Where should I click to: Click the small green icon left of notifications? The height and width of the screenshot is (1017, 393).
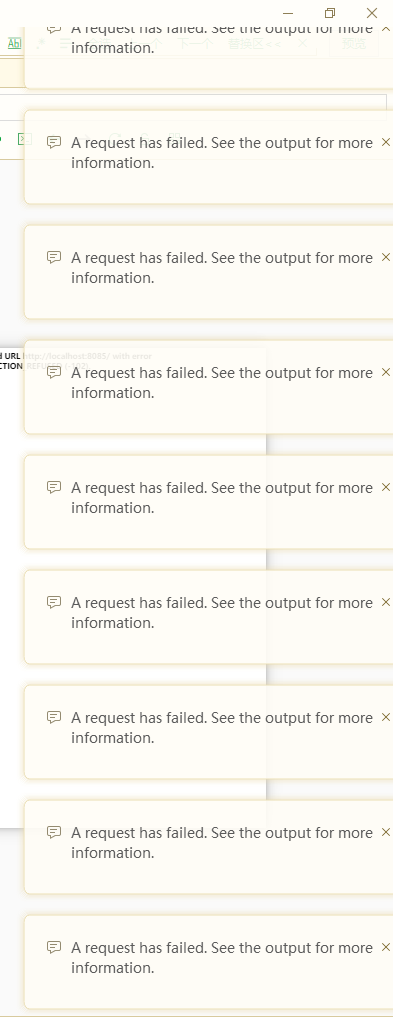pyautogui.click(x=24, y=139)
